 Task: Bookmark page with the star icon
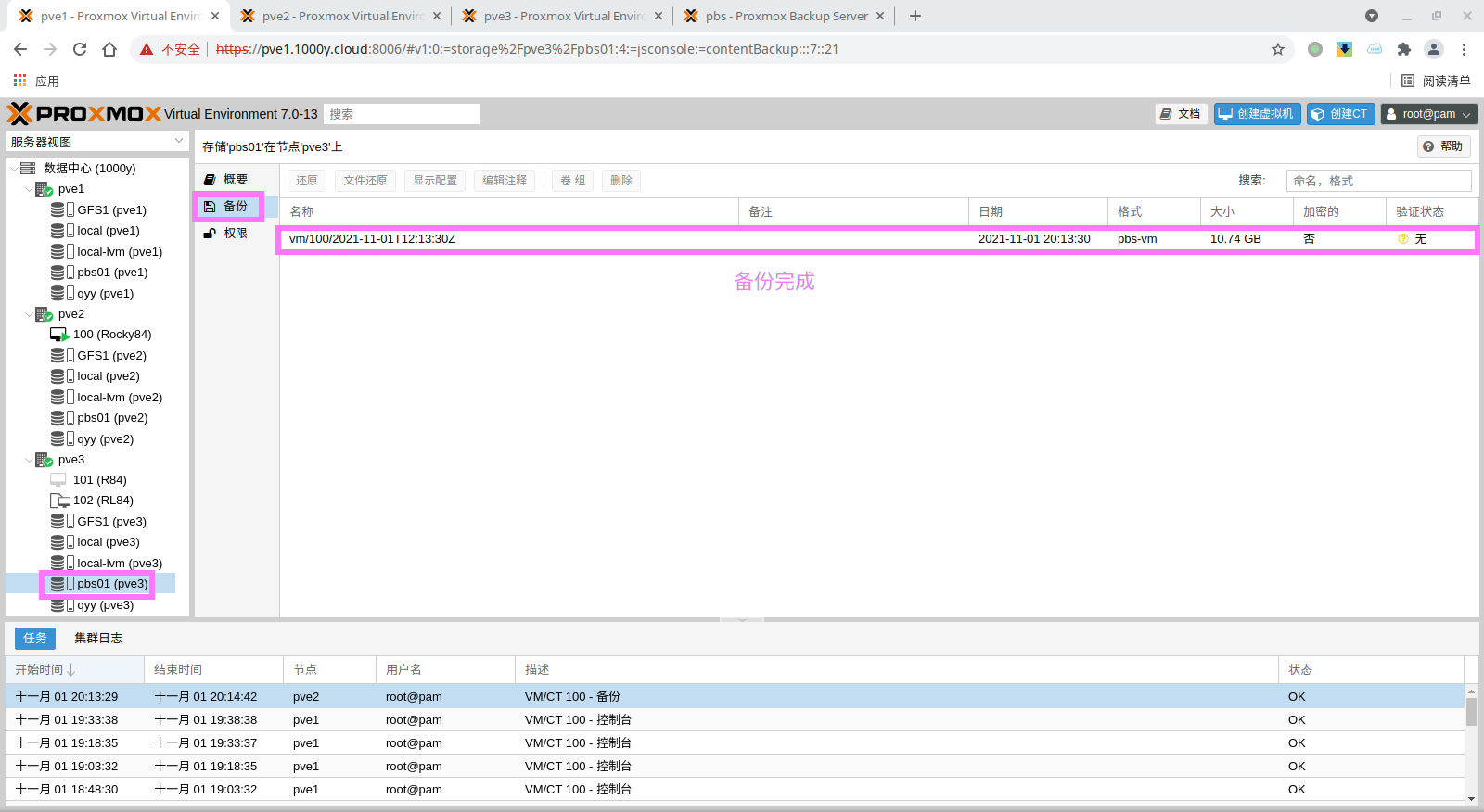click(x=1278, y=49)
